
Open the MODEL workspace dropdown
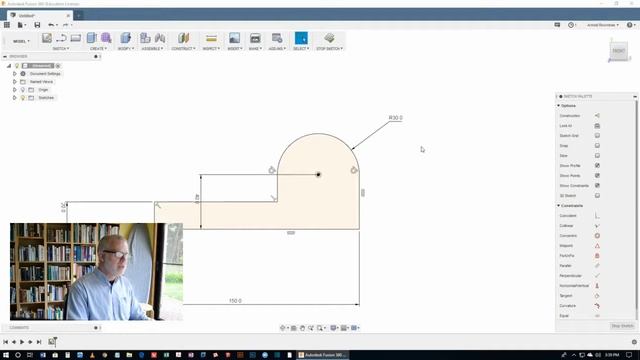point(21,41)
